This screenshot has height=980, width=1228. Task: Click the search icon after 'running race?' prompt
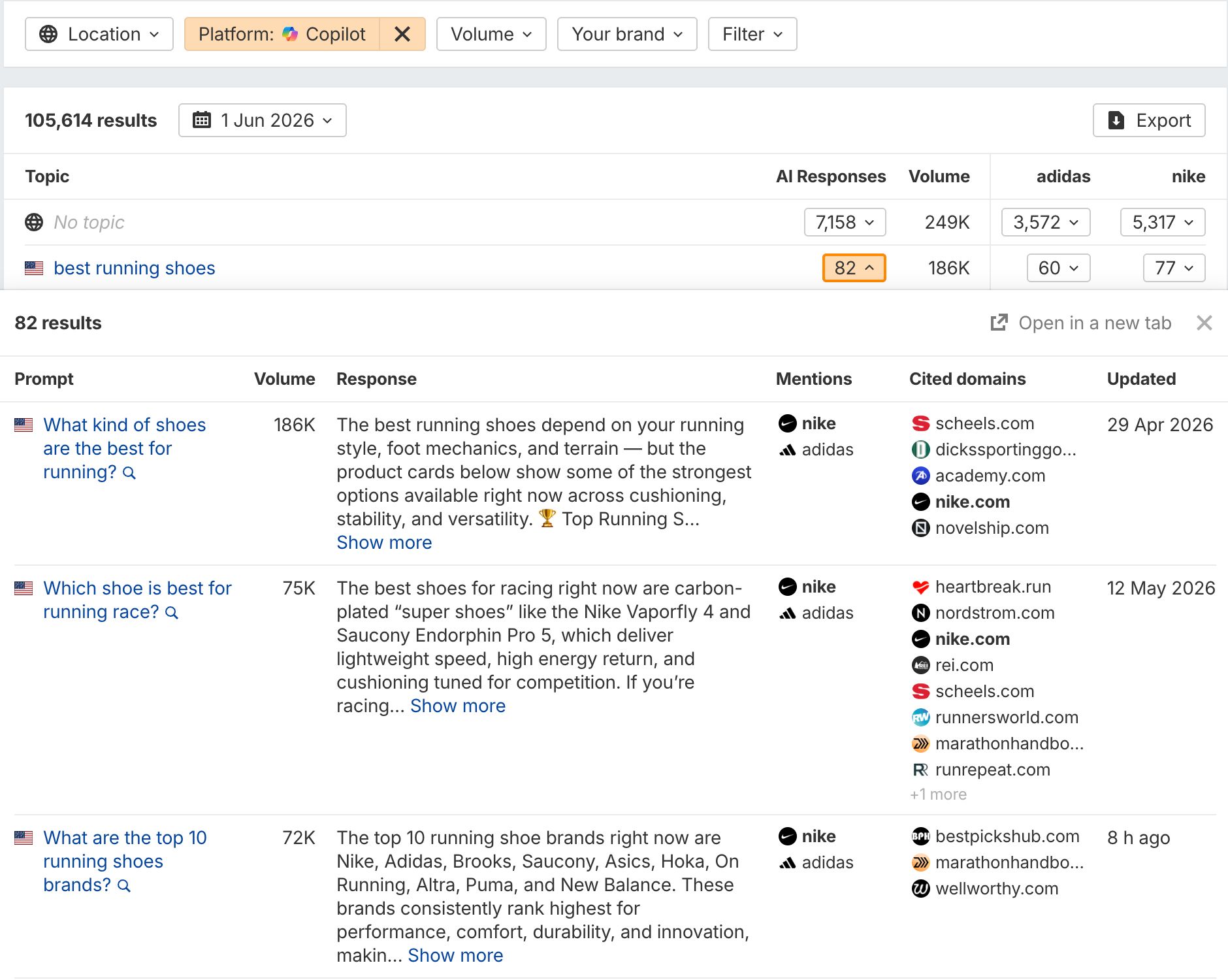172,613
